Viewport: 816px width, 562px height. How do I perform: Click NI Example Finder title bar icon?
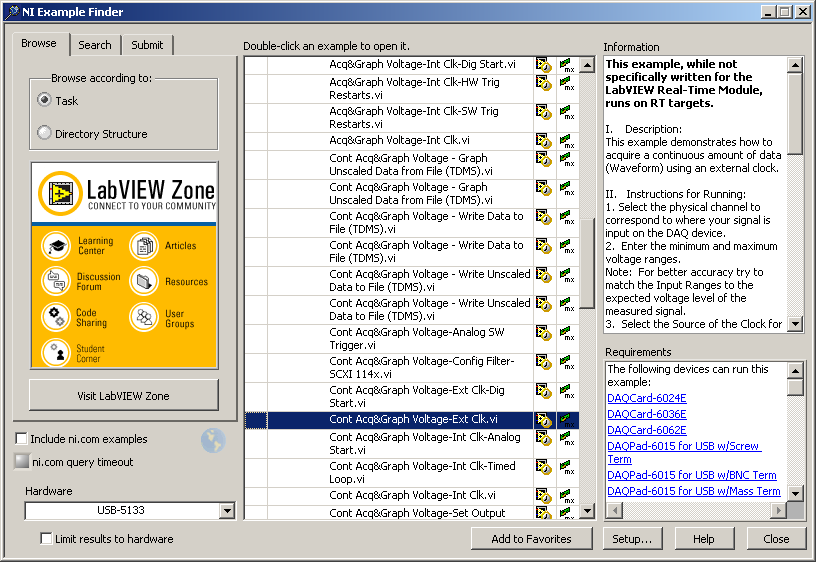pos(11,11)
